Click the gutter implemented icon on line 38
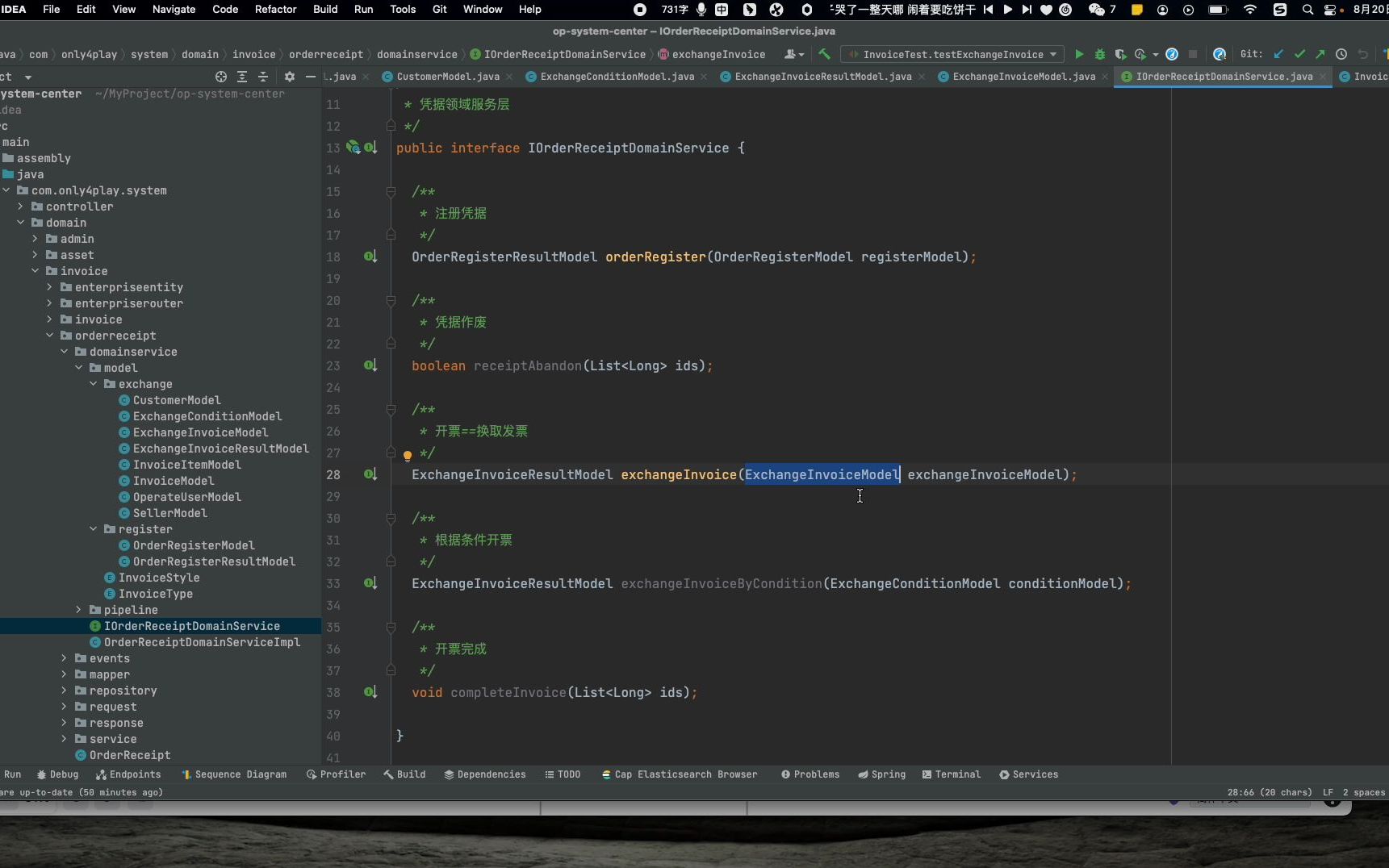This screenshot has height=868, width=1389. pyautogui.click(x=370, y=692)
